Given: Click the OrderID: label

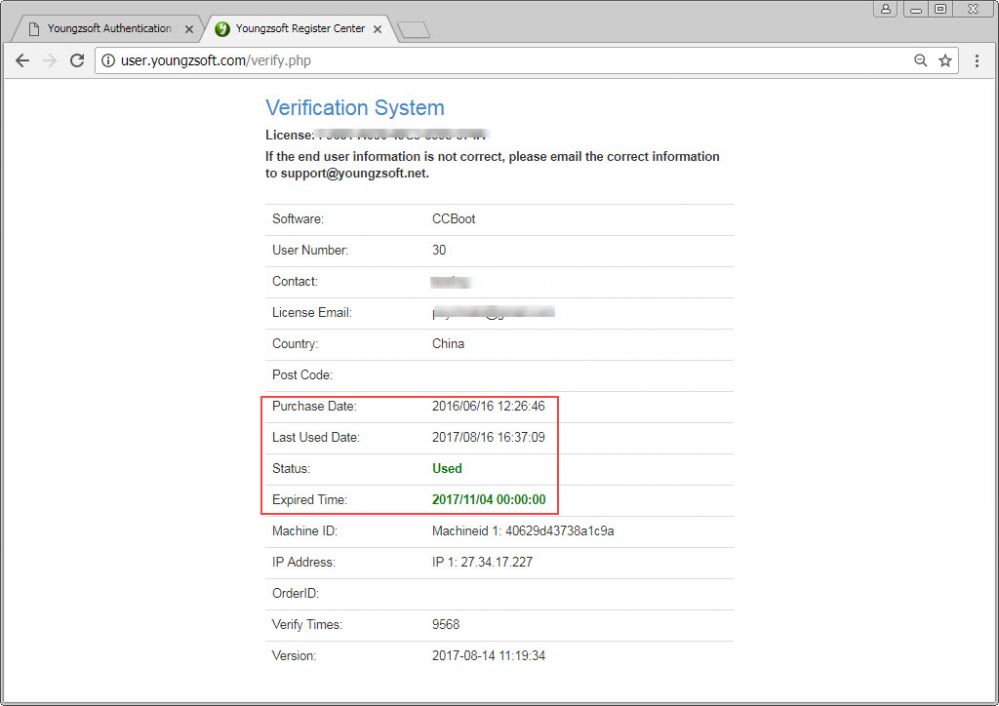Looking at the screenshot, I should tap(296, 593).
